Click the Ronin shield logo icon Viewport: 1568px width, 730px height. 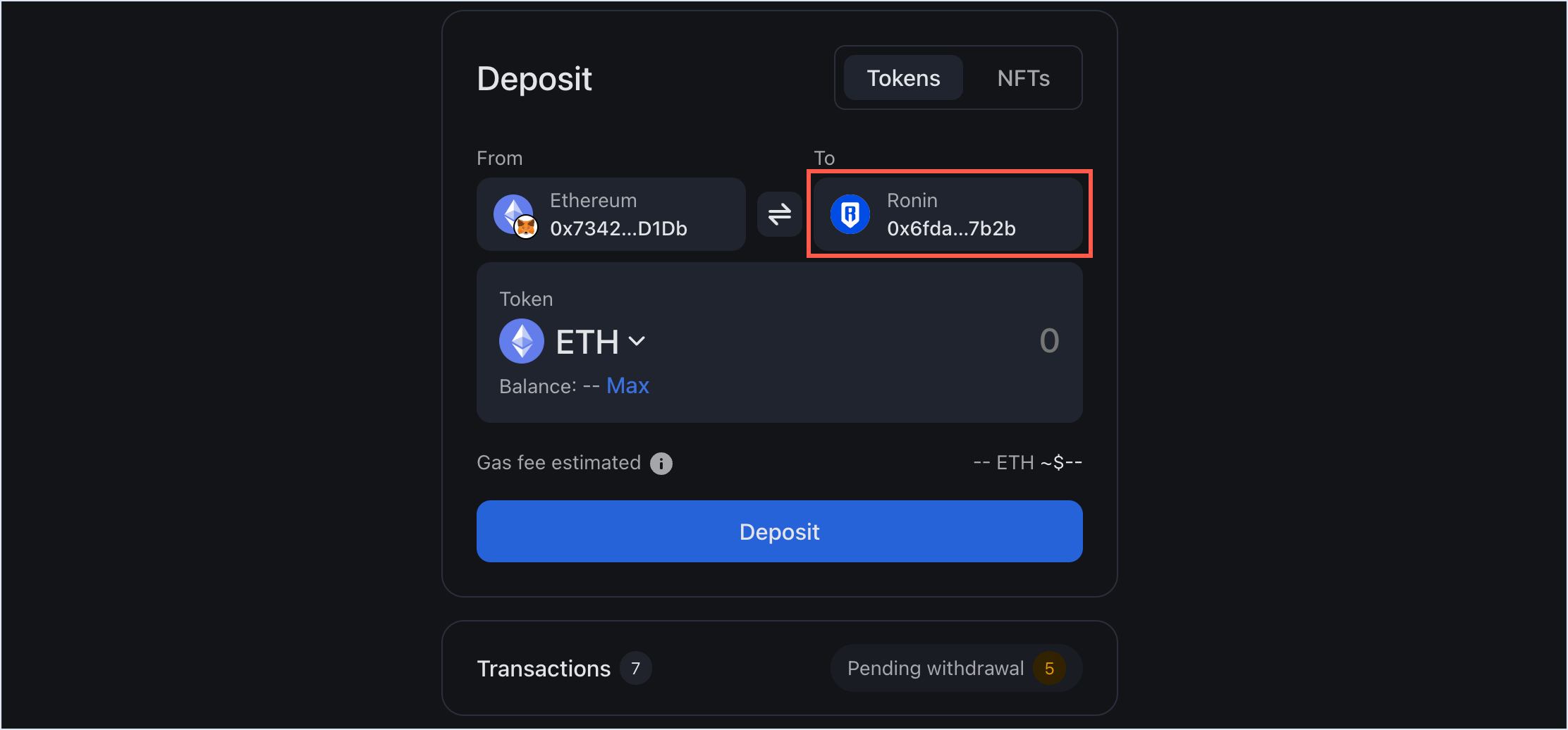pos(851,214)
